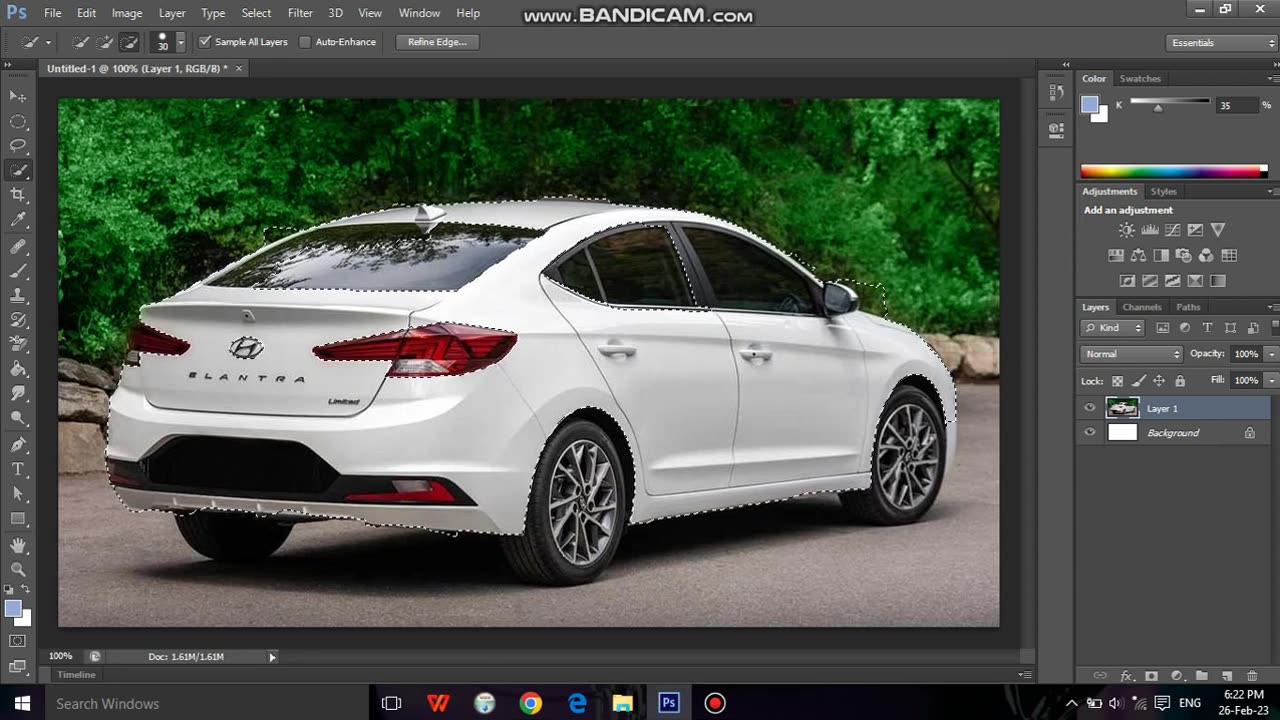Image resolution: width=1280 pixels, height=720 pixels.
Task: Click New Selection mode icon in options bar
Action: [x=81, y=42]
